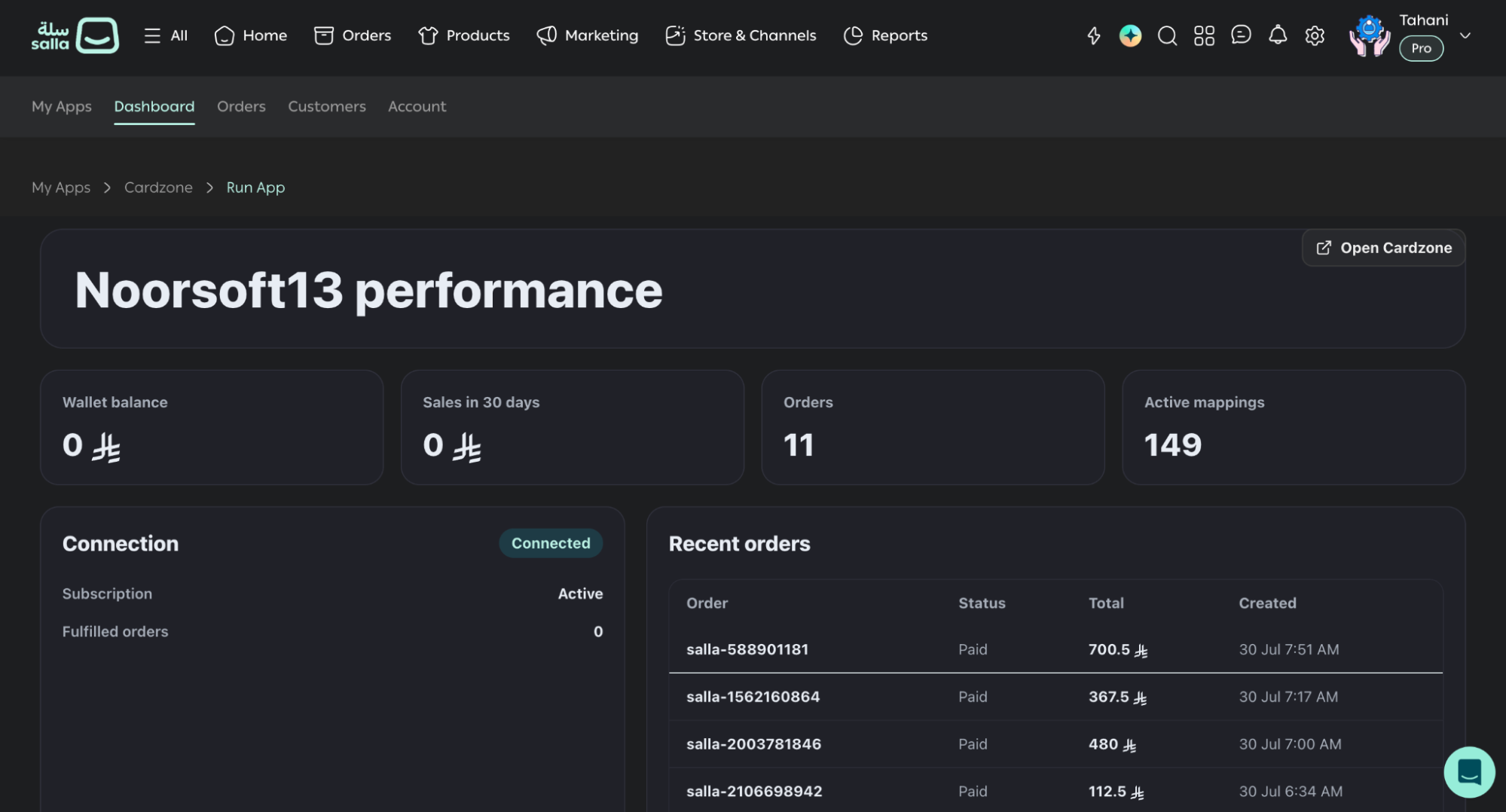
Task: Click the Active mappings card
Action: (x=1294, y=427)
